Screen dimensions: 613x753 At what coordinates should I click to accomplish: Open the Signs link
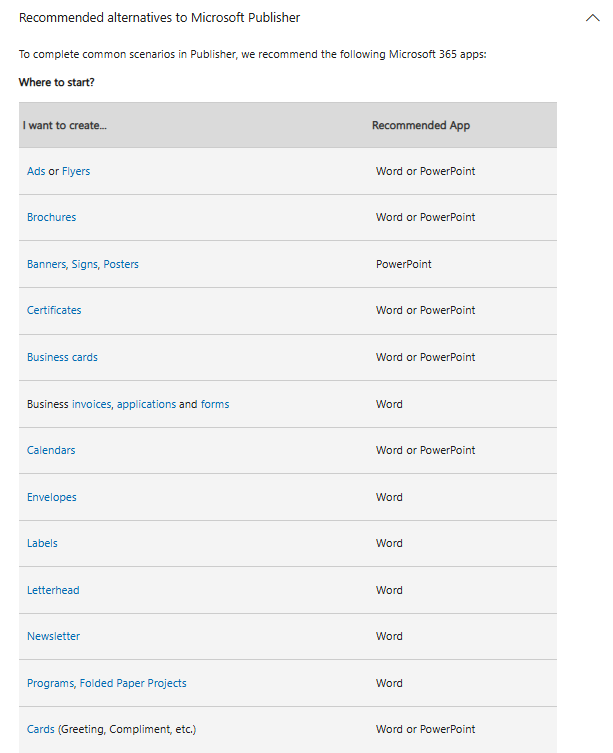pyautogui.click(x=86, y=264)
